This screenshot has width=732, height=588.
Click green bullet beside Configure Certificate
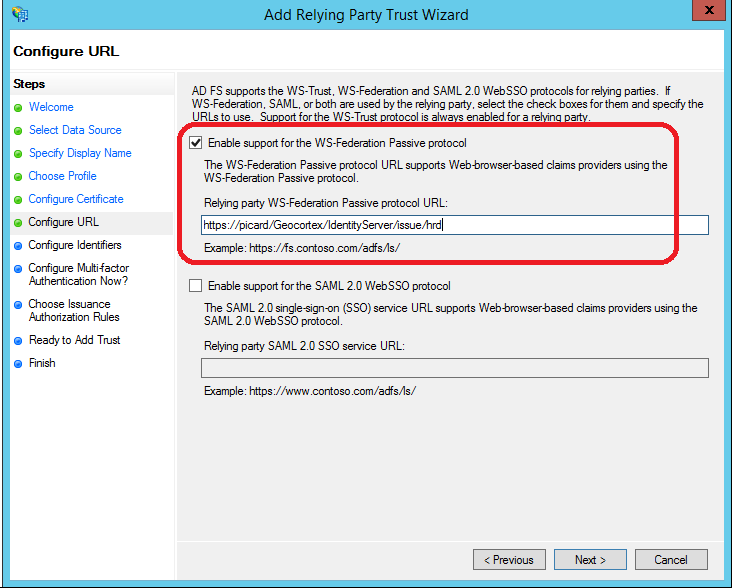tap(18, 200)
